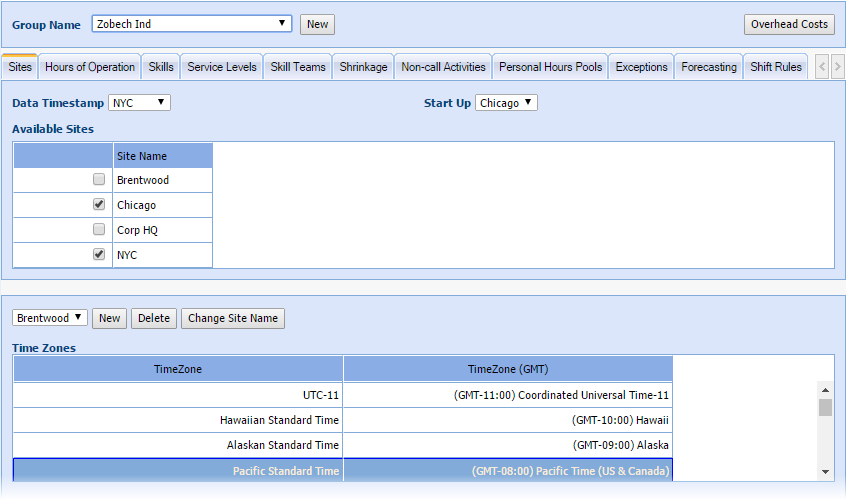Click the Delete site button
The image size is (847, 500).
click(154, 318)
